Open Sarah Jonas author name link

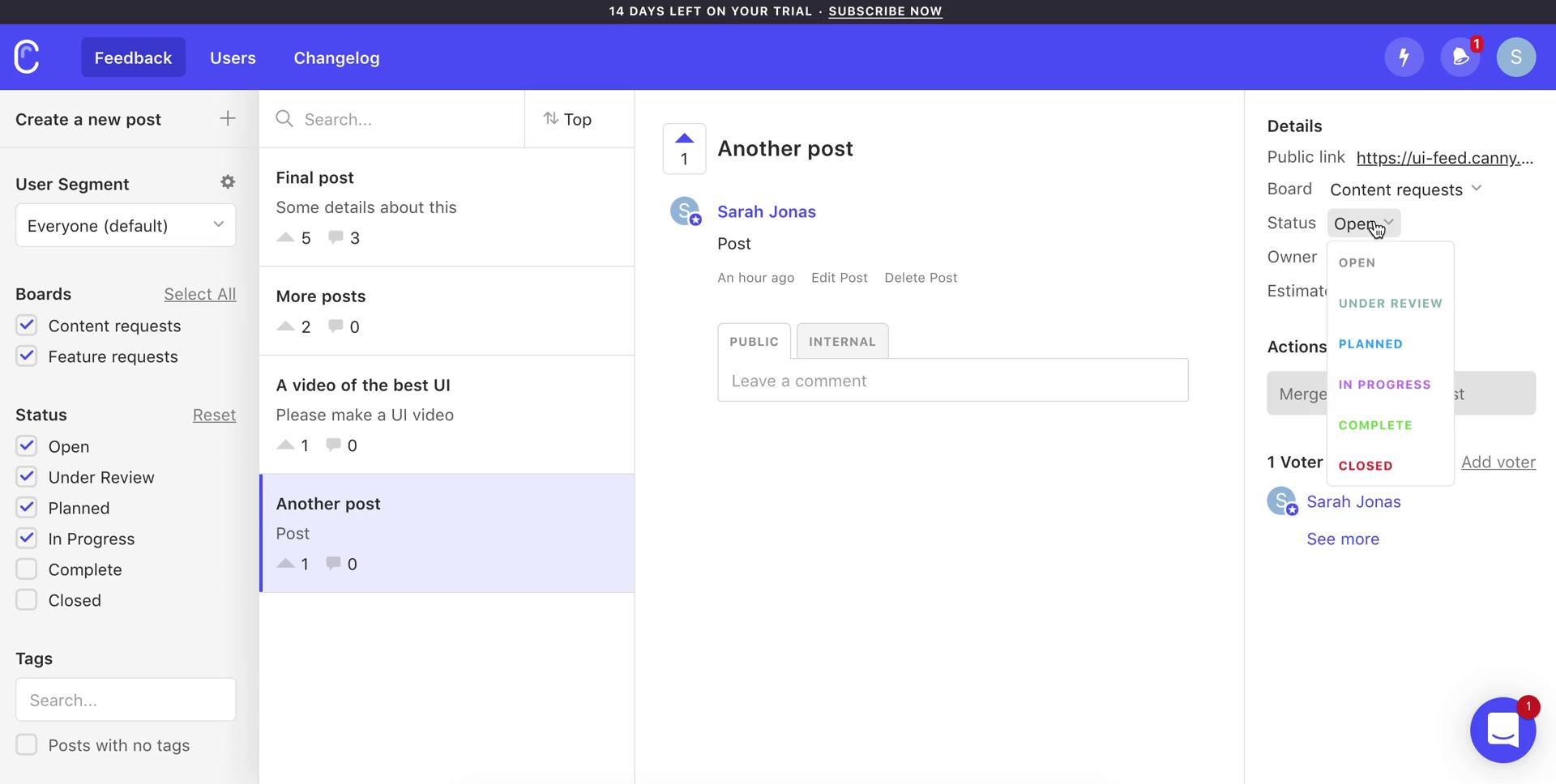[x=767, y=211]
